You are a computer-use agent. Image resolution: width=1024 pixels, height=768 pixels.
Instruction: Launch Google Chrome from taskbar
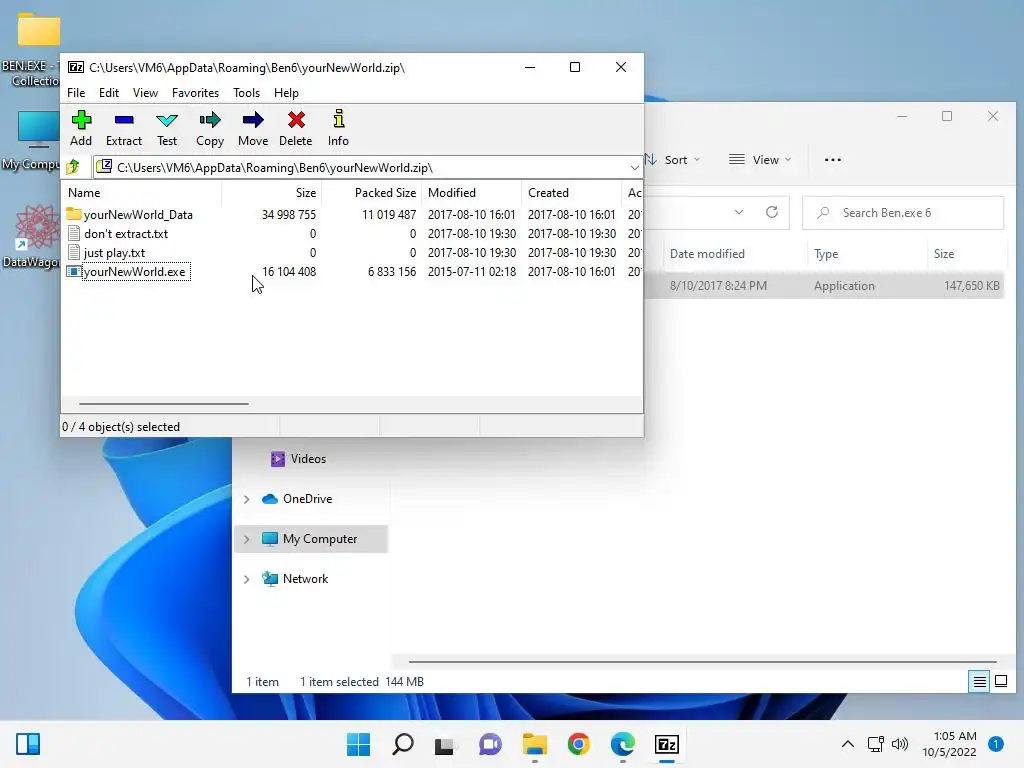pyautogui.click(x=579, y=744)
